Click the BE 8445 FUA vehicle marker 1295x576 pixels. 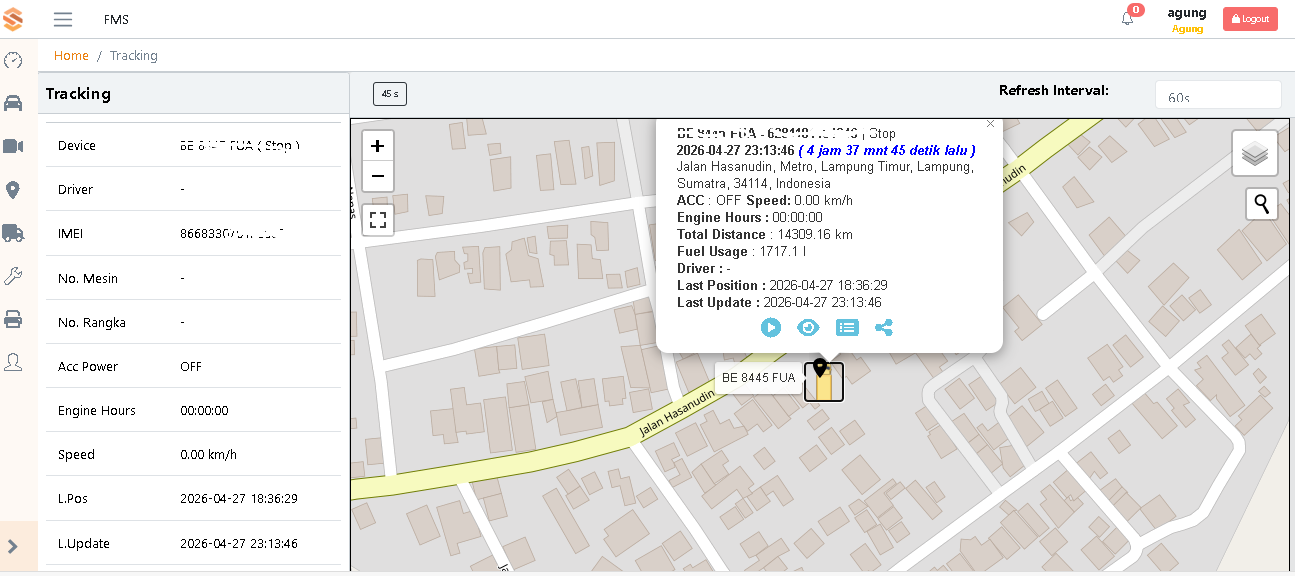coord(824,381)
